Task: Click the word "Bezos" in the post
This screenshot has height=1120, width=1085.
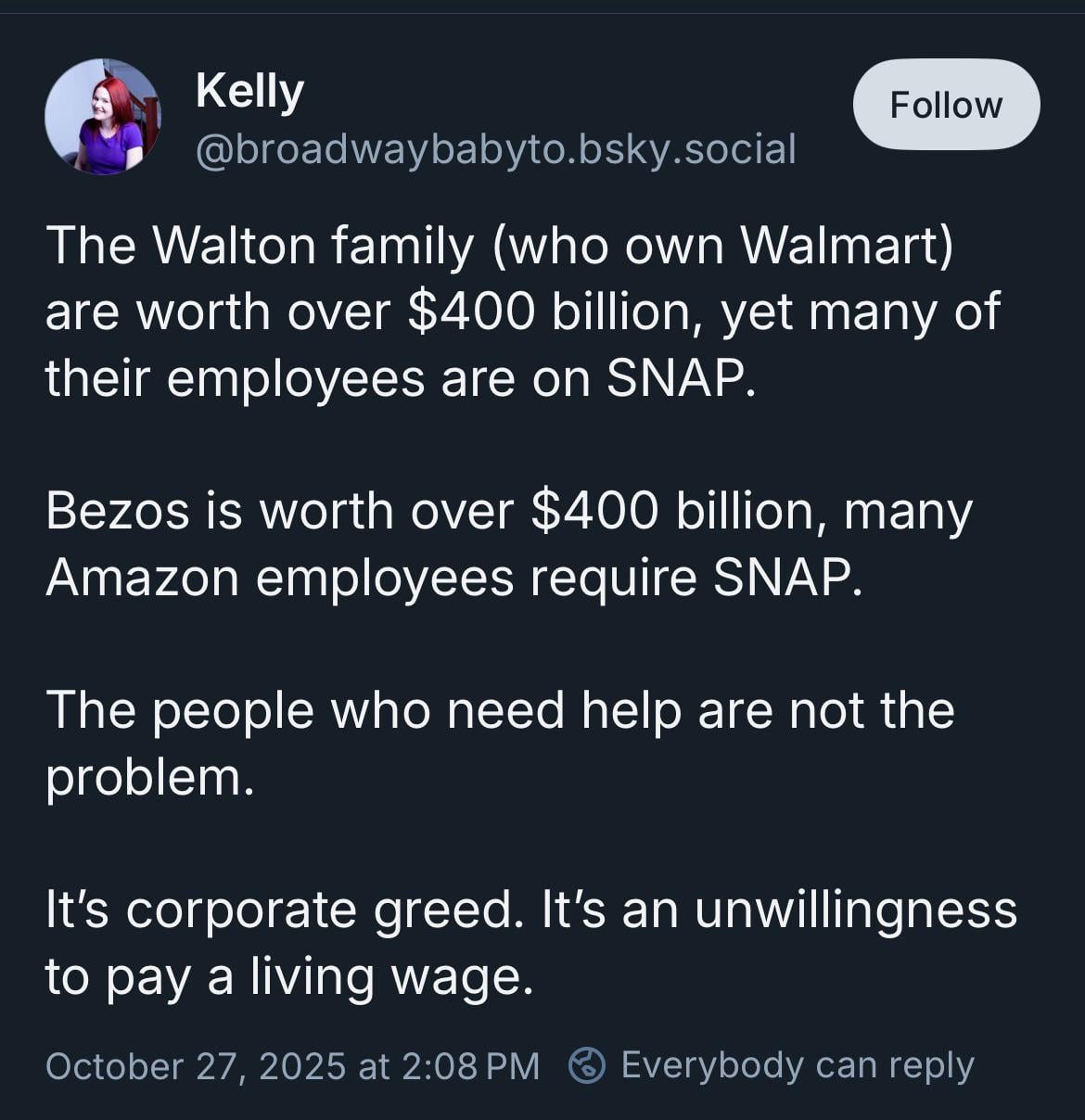Action: (117, 511)
